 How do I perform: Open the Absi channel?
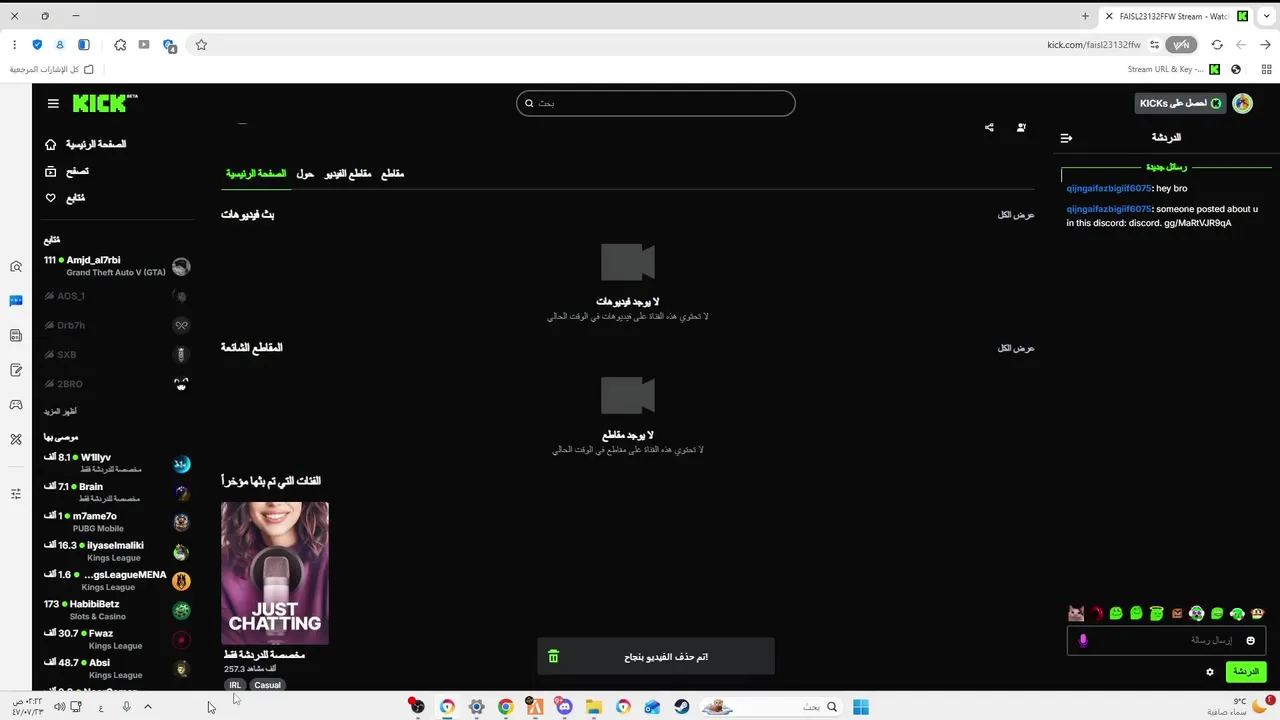click(x=116, y=668)
